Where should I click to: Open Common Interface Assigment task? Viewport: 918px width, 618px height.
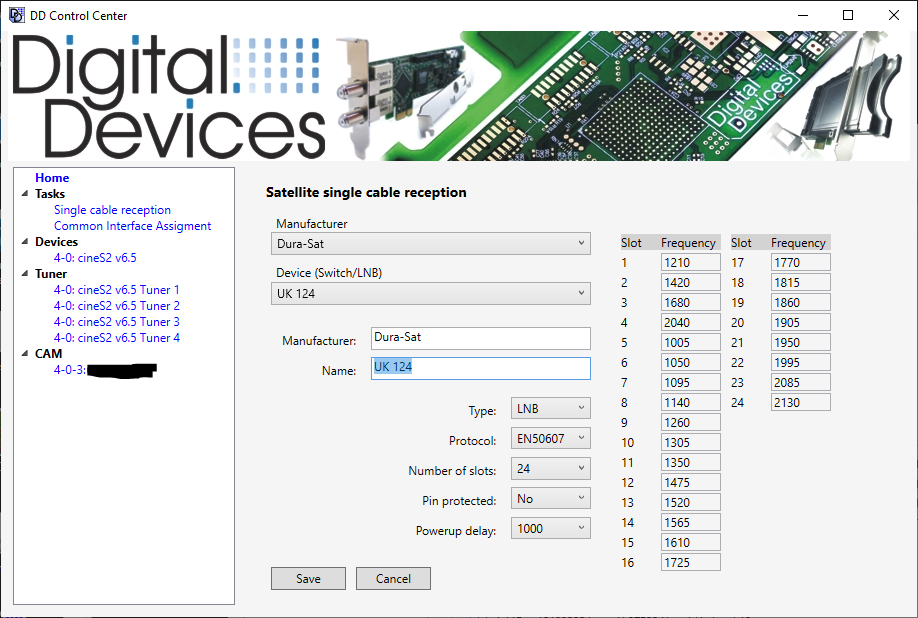click(132, 226)
